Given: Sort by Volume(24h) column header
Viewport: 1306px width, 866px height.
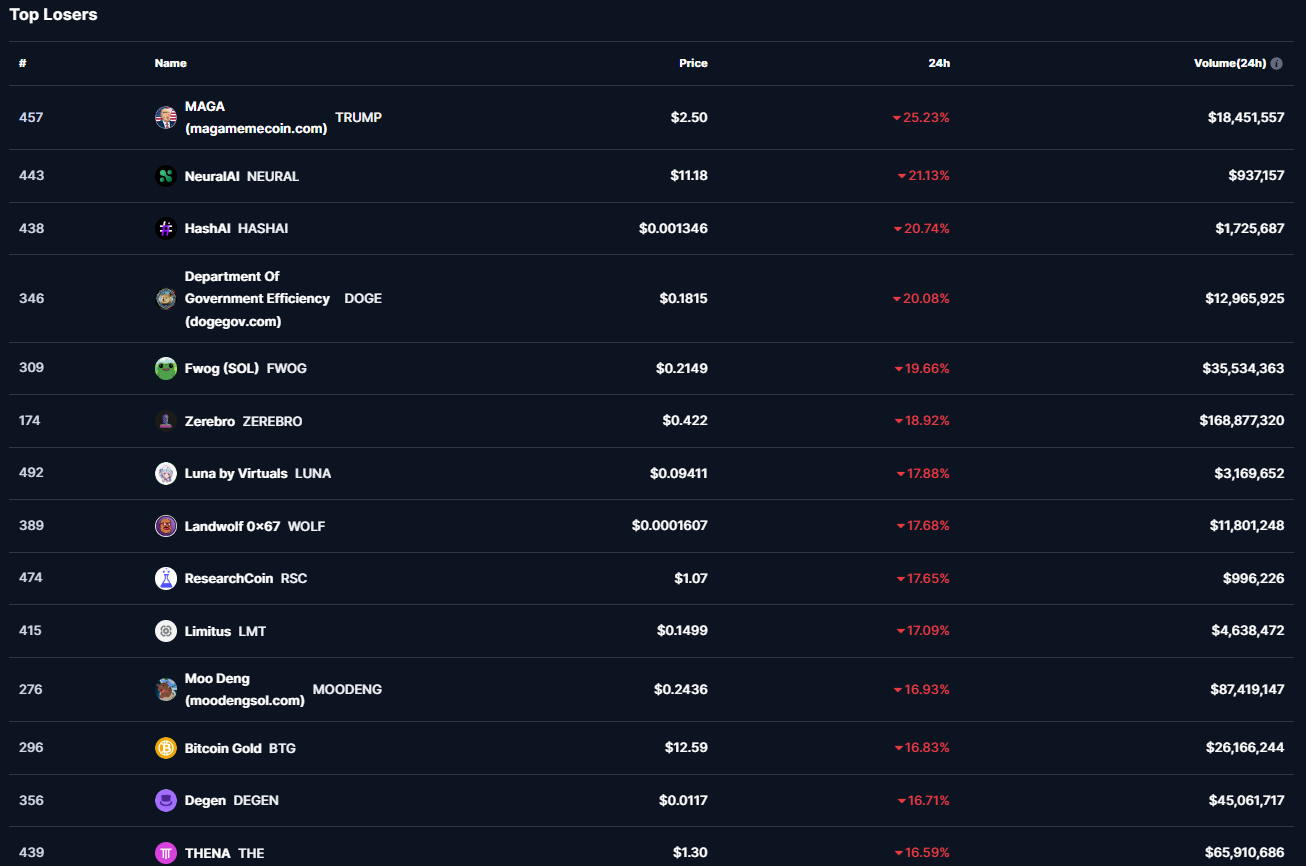Looking at the screenshot, I should (1229, 63).
